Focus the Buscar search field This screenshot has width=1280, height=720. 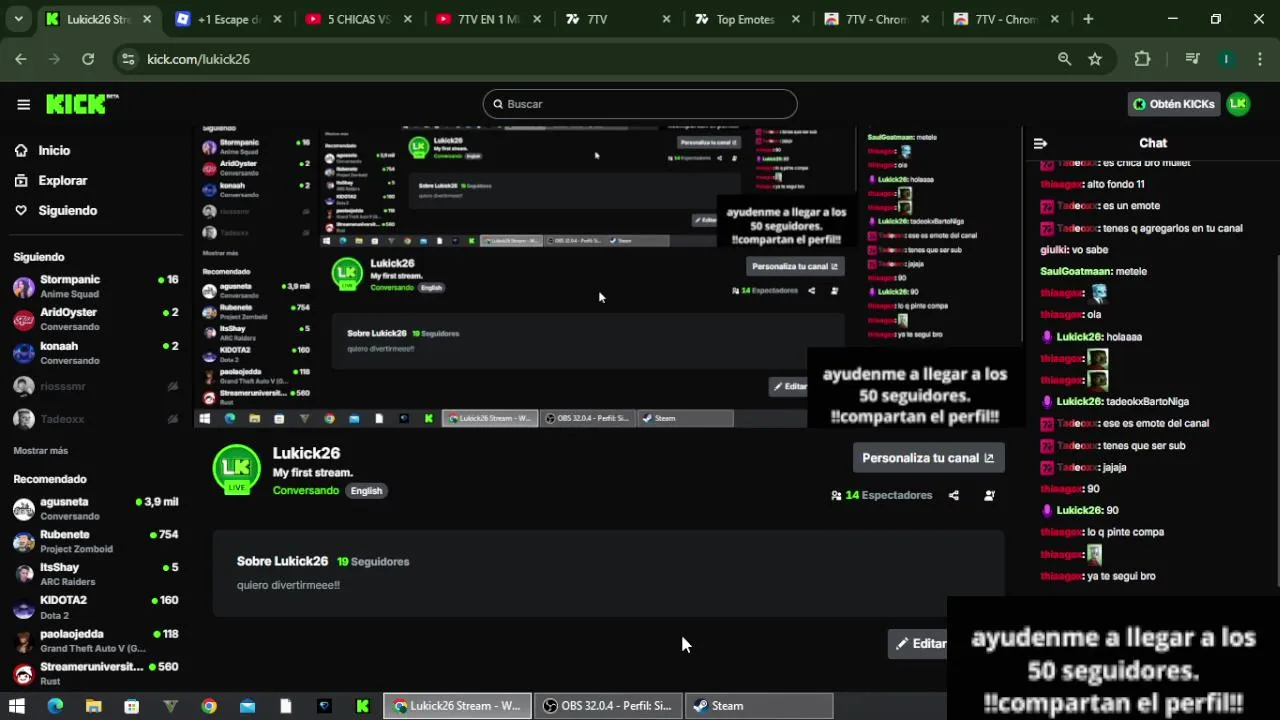(640, 104)
